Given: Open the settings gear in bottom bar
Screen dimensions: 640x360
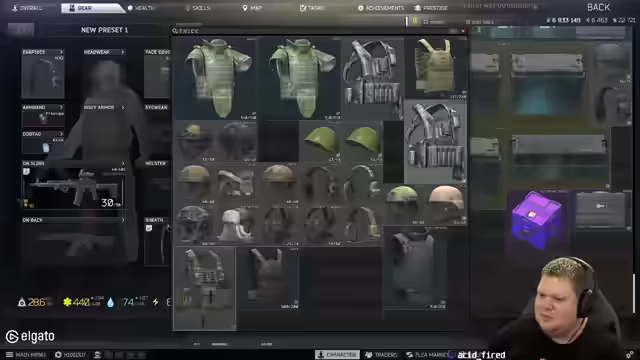Looking at the screenshot, I should [x=630, y=354].
